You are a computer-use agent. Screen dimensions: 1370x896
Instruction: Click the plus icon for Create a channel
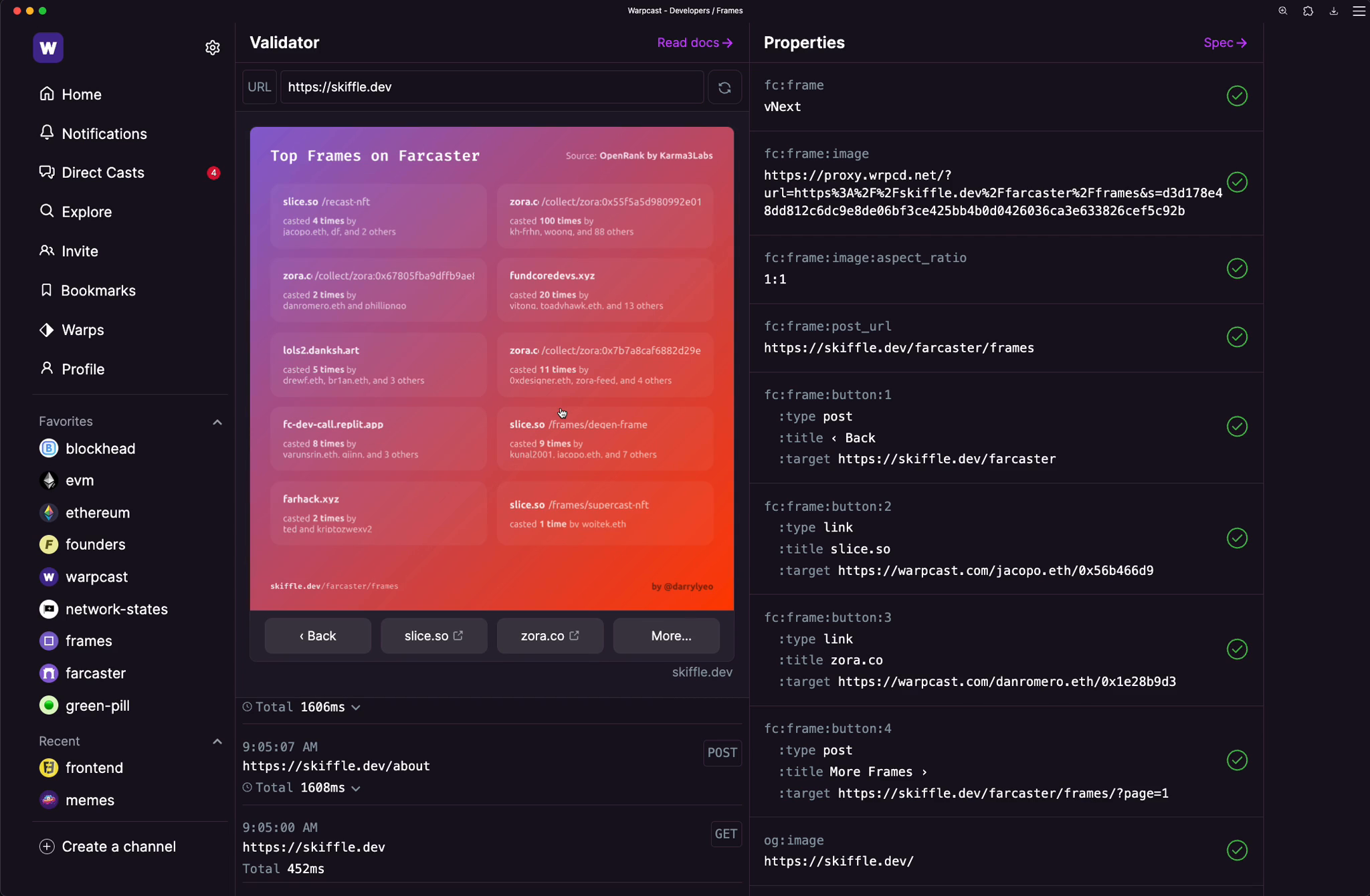point(47,846)
